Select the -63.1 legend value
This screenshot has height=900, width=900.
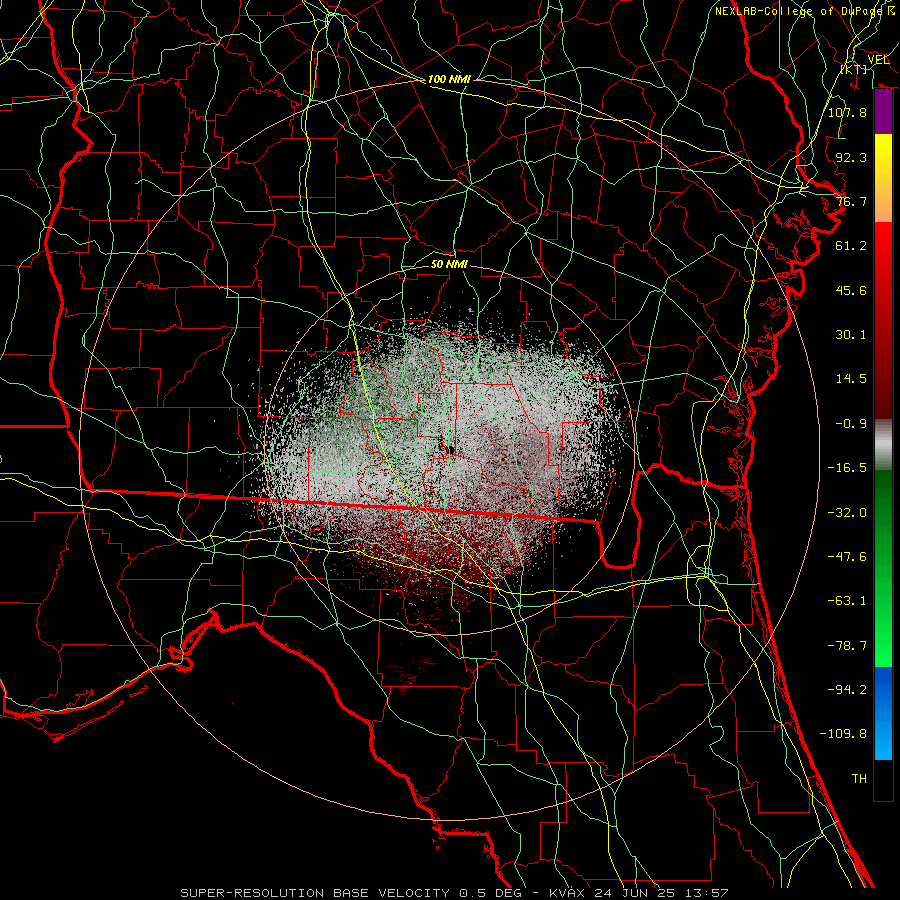pyautogui.click(x=847, y=601)
